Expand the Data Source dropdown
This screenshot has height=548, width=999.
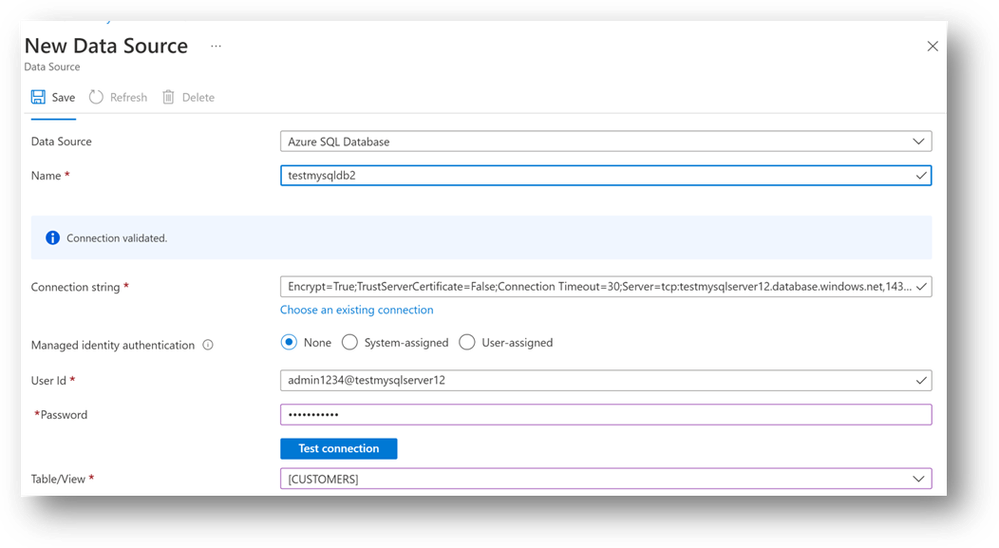click(918, 142)
